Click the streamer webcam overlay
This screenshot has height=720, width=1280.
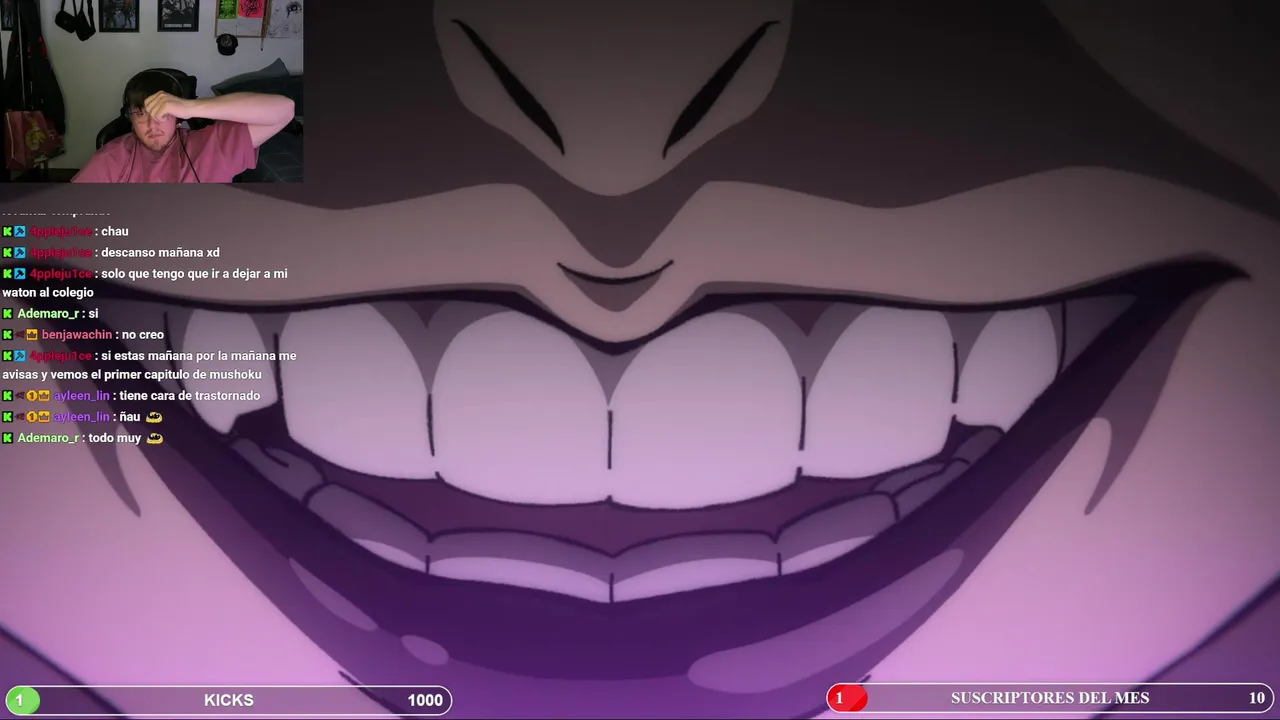151,91
